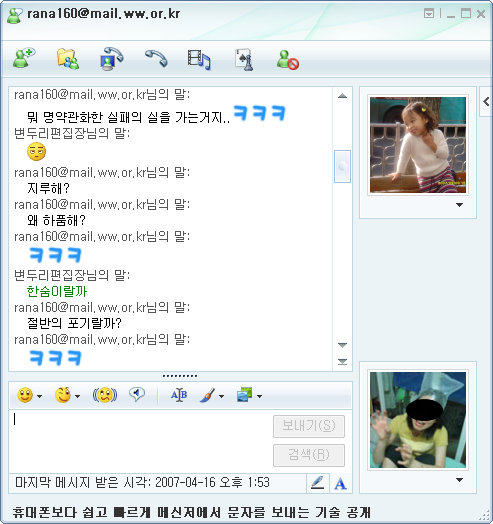The image size is (493, 524).
Task: Switch to text typing mode with A icon
Action: point(340,483)
